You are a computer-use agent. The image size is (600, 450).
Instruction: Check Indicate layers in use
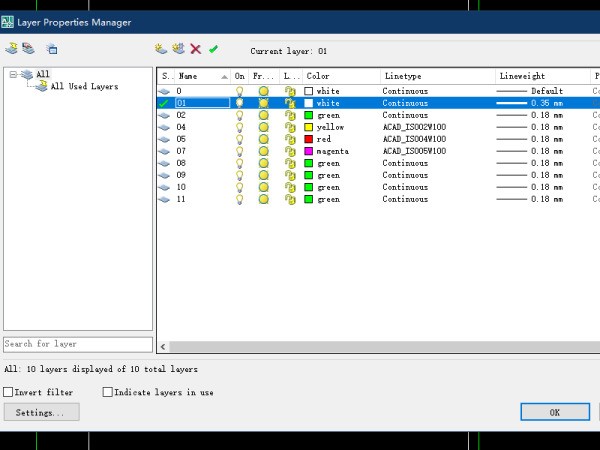108,392
